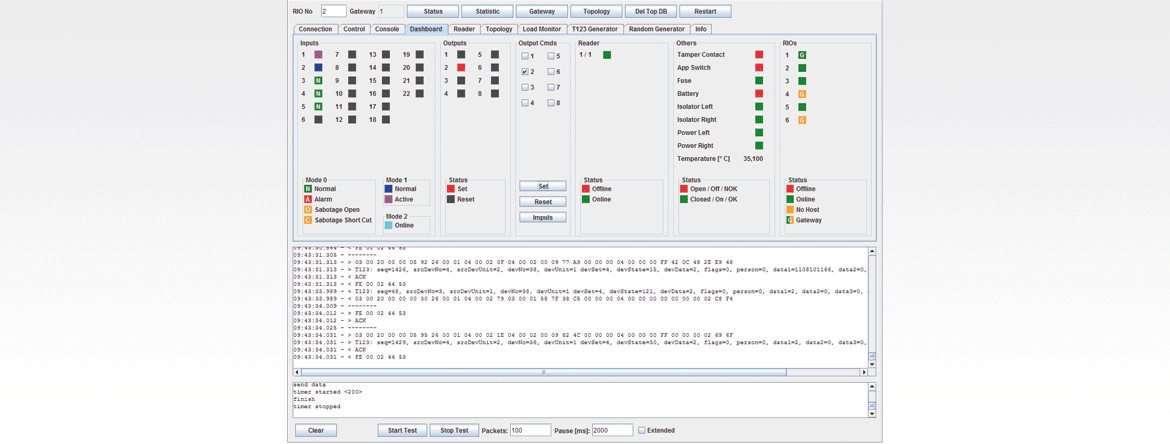Switch to the T123 Generator tab
This screenshot has width=1170, height=444.
(x=595, y=29)
